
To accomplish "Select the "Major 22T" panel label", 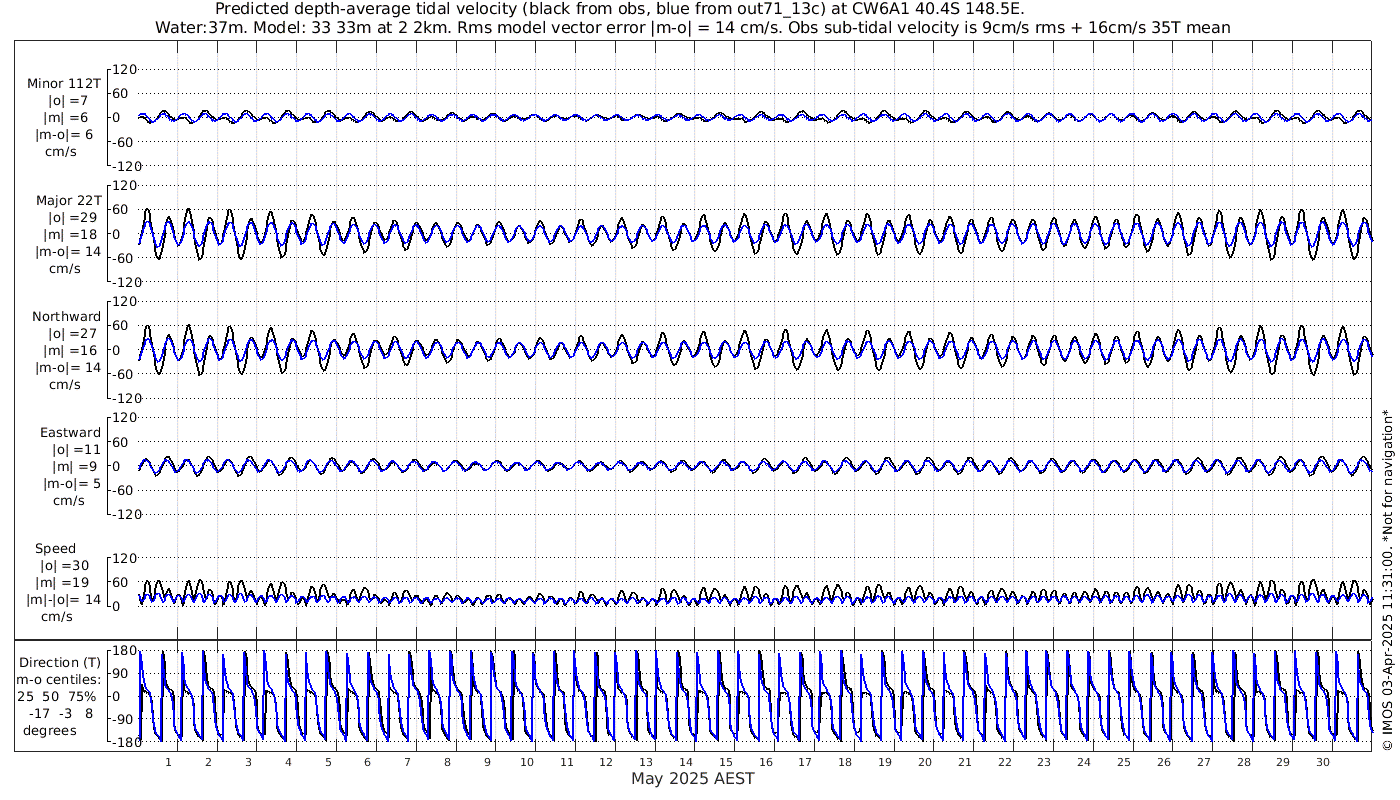I will point(69,200).
